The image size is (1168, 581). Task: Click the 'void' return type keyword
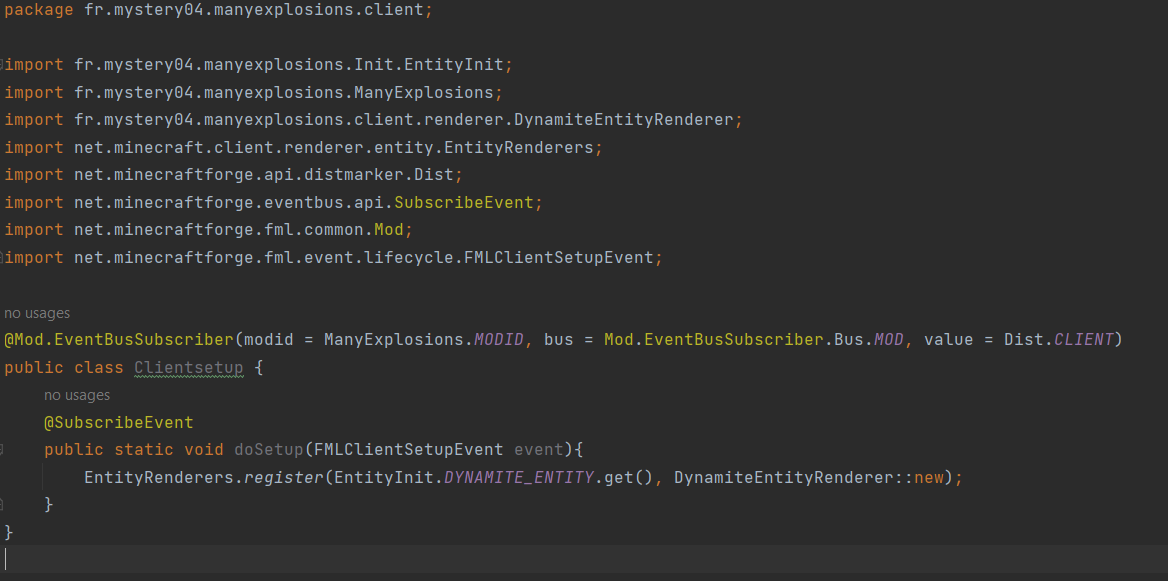(204, 450)
